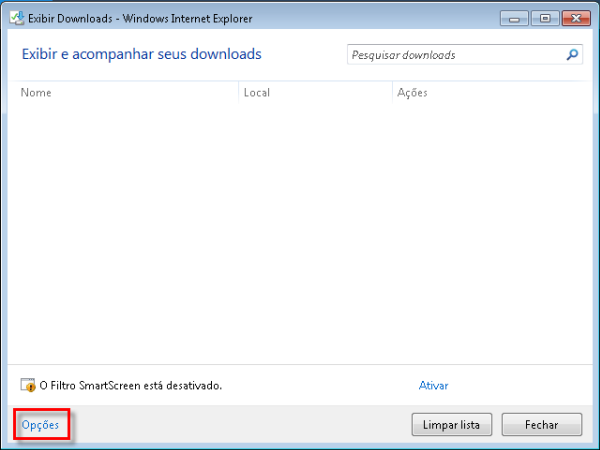Sort by the Nome column header

[36, 93]
